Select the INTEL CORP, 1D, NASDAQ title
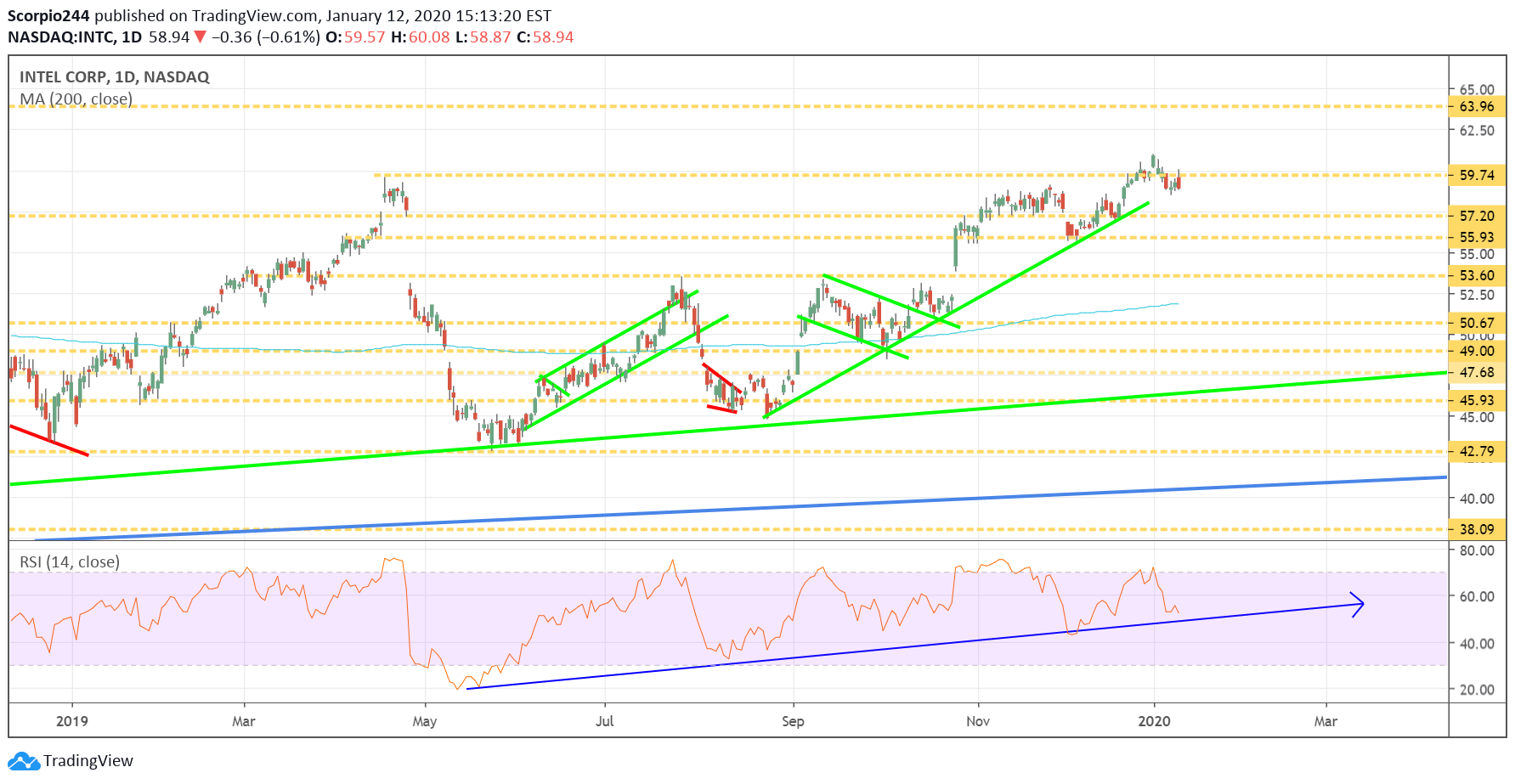Screen dimensions: 1515x784 [x=115, y=77]
